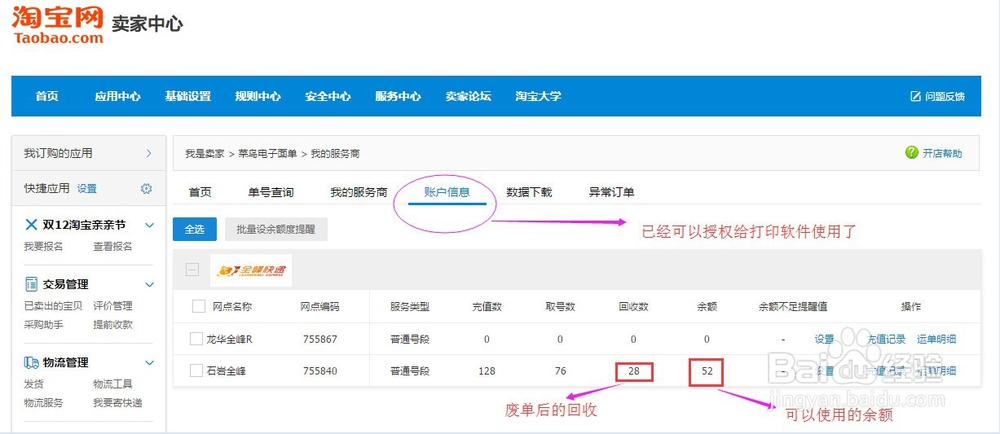Screen dimensions: 1000x434
Task: Click the 物流管理 truck icon
Action: coord(31,362)
